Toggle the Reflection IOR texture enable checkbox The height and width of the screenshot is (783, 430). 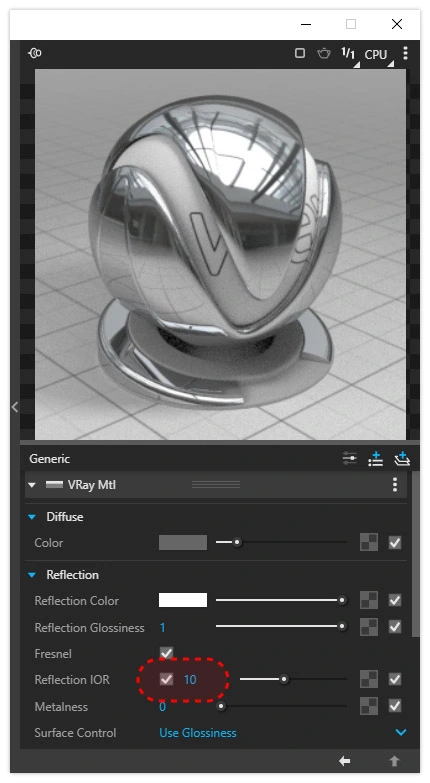click(395, 679)
